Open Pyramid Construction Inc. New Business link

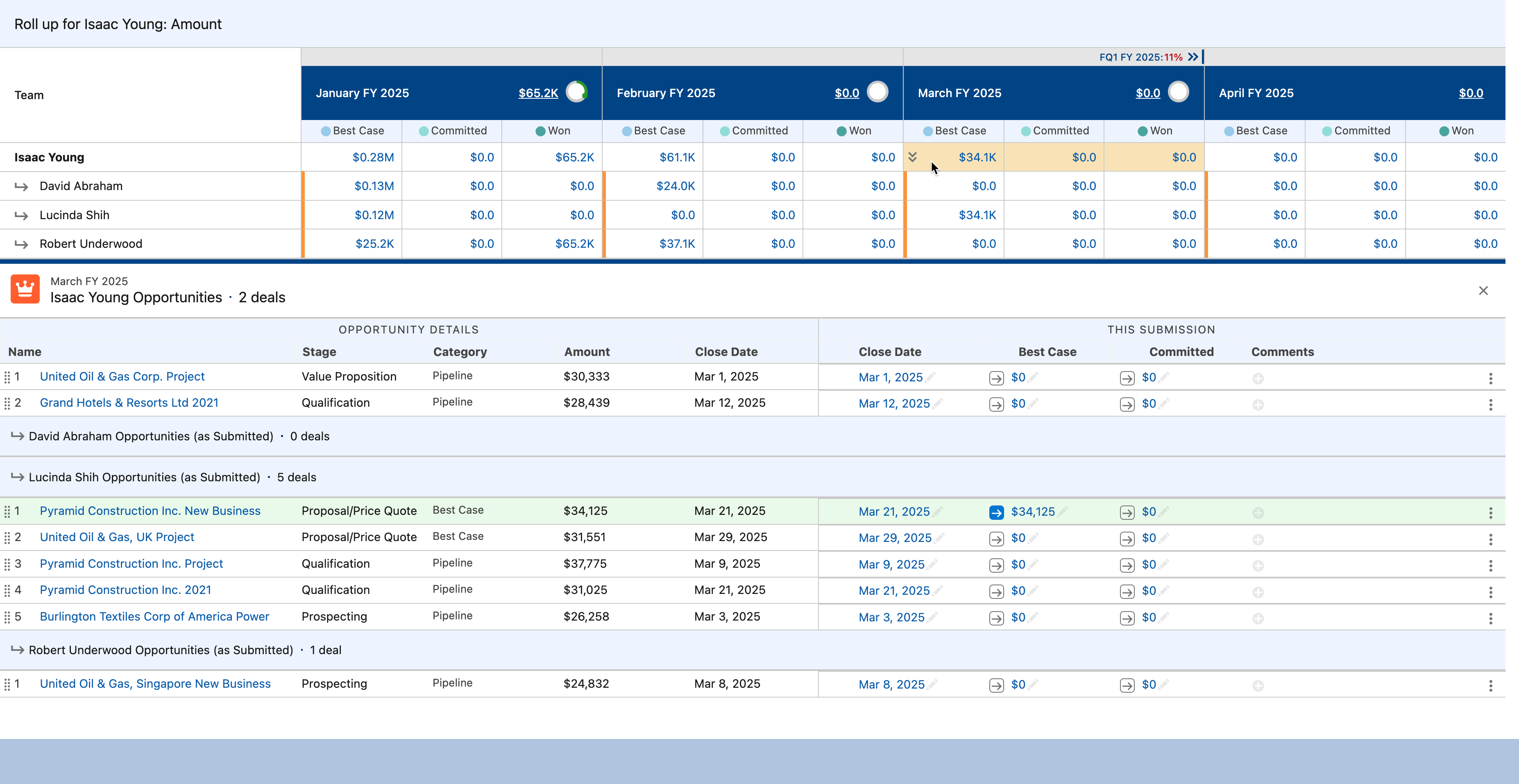pos(150,510)
